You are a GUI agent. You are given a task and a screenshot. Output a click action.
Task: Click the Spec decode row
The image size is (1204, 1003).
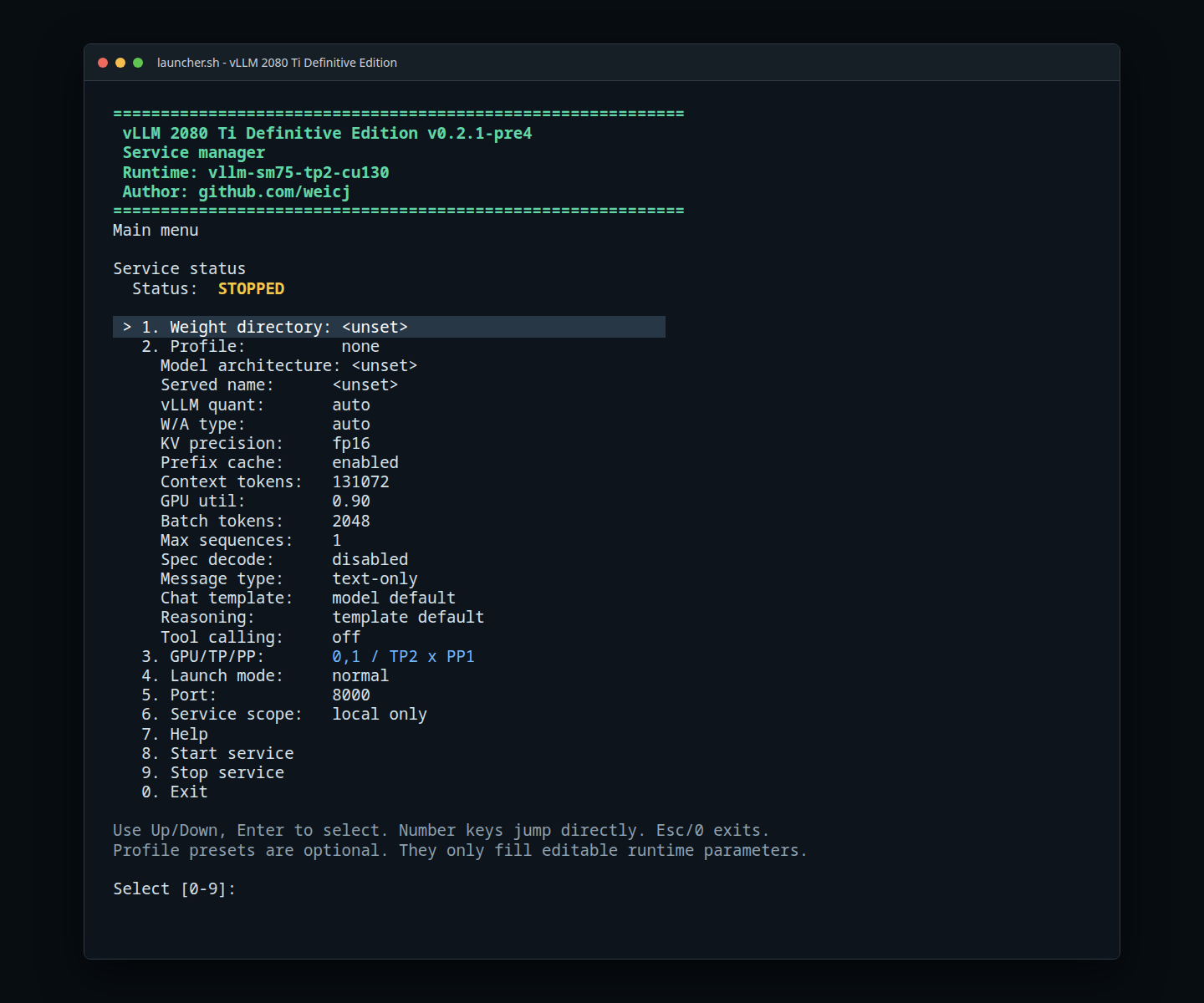(284, 560)
